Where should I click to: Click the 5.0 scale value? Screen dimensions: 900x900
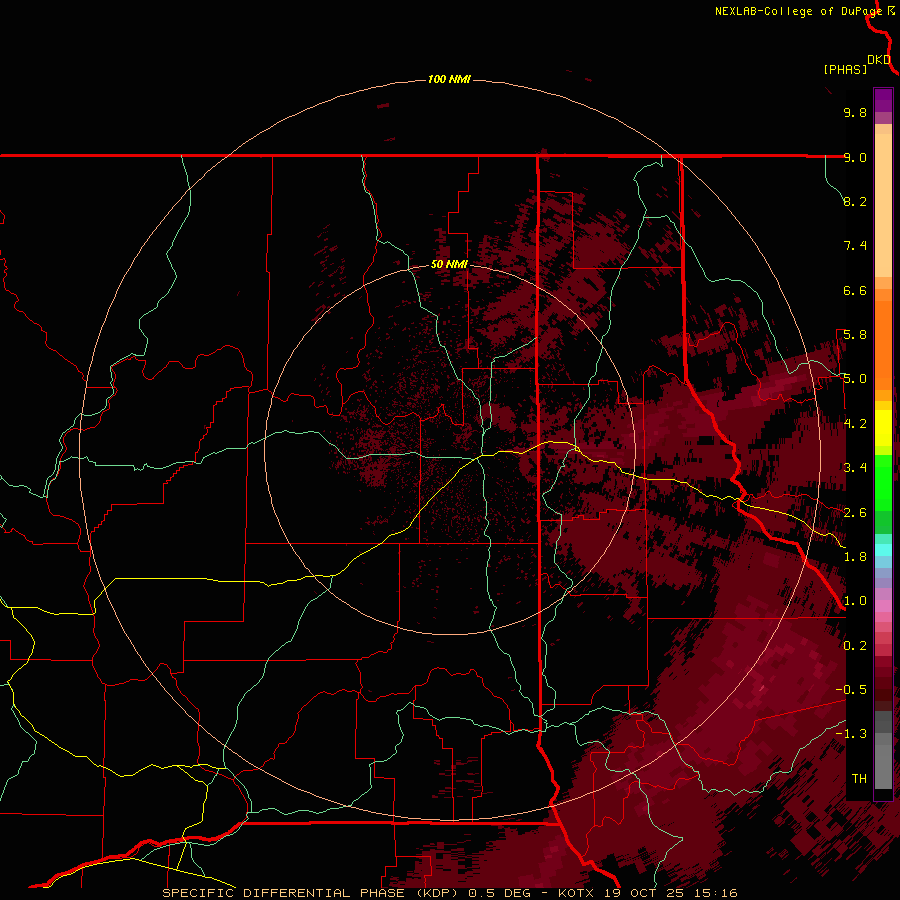(x=855, y=379)
